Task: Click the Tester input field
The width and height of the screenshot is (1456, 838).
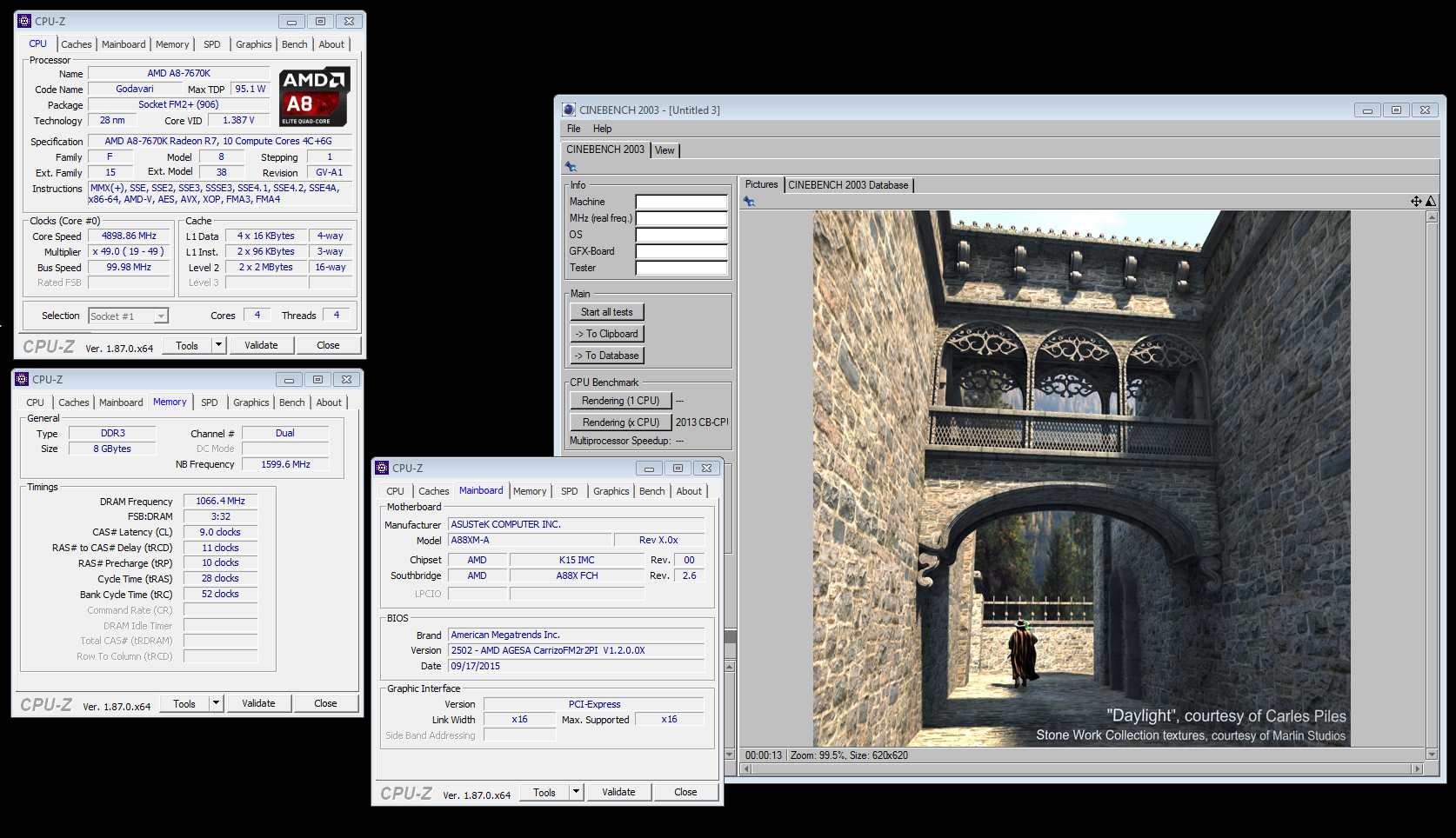Action: [x=681, y=268]
